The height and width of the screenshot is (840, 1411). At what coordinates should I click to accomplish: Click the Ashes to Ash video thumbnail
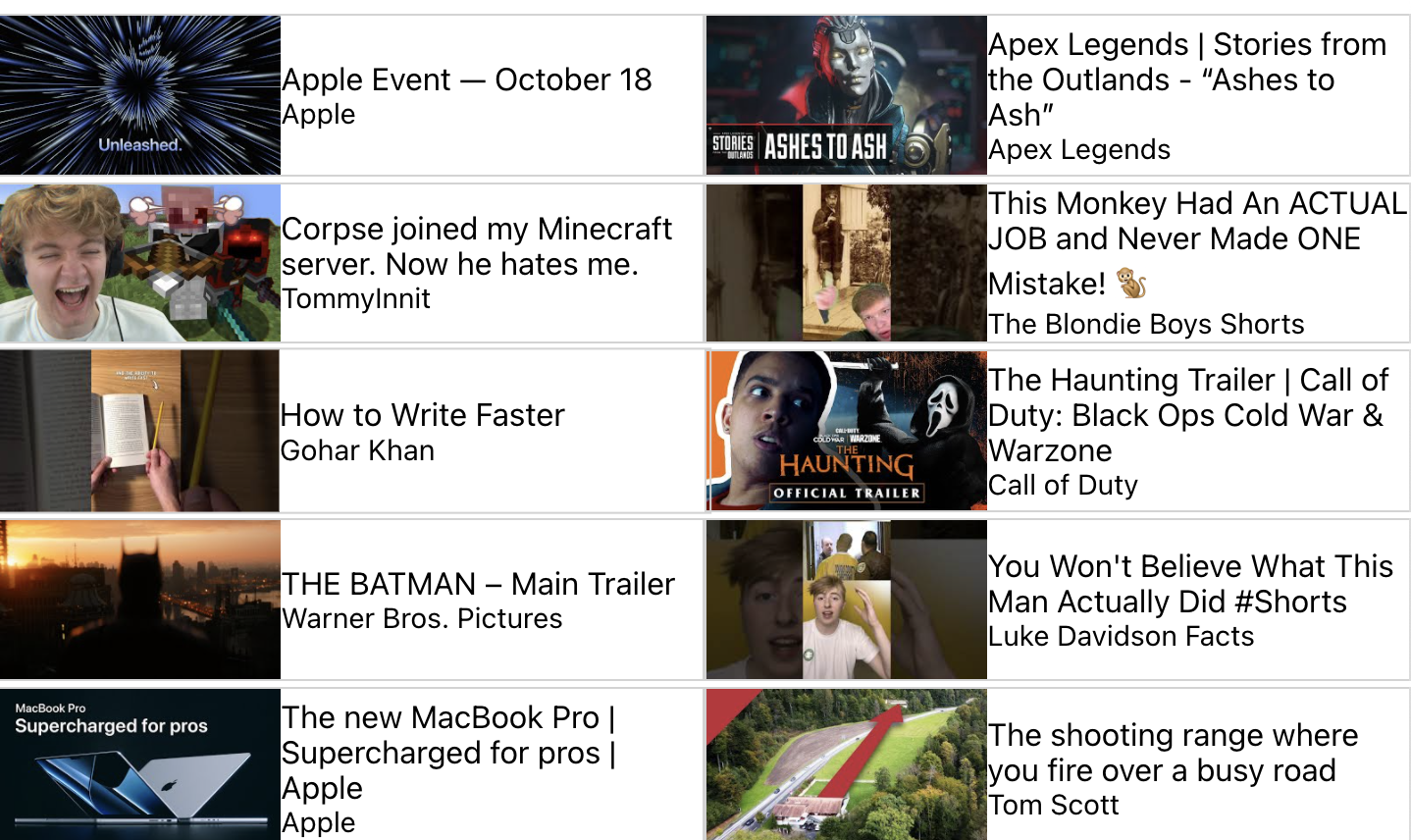(x=847, y=95)
